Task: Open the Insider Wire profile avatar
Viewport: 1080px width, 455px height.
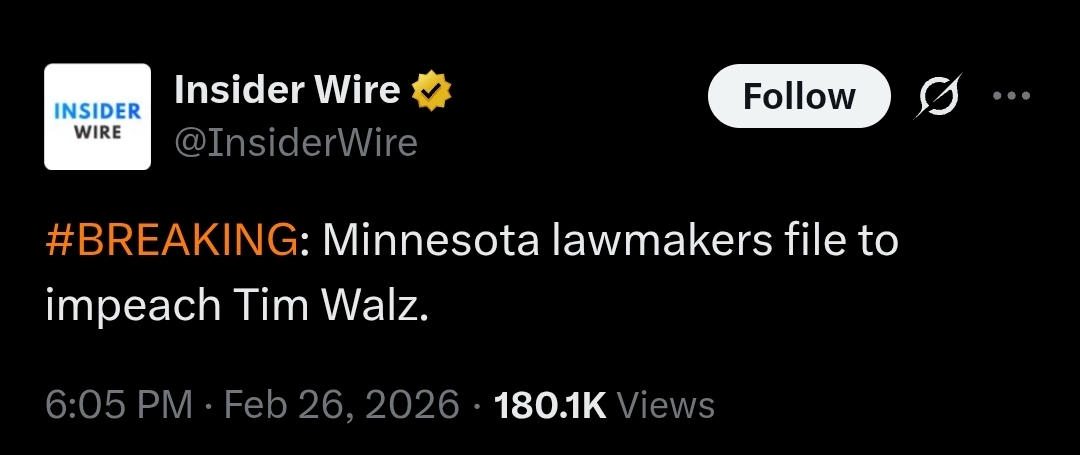Action: (97, 116)
